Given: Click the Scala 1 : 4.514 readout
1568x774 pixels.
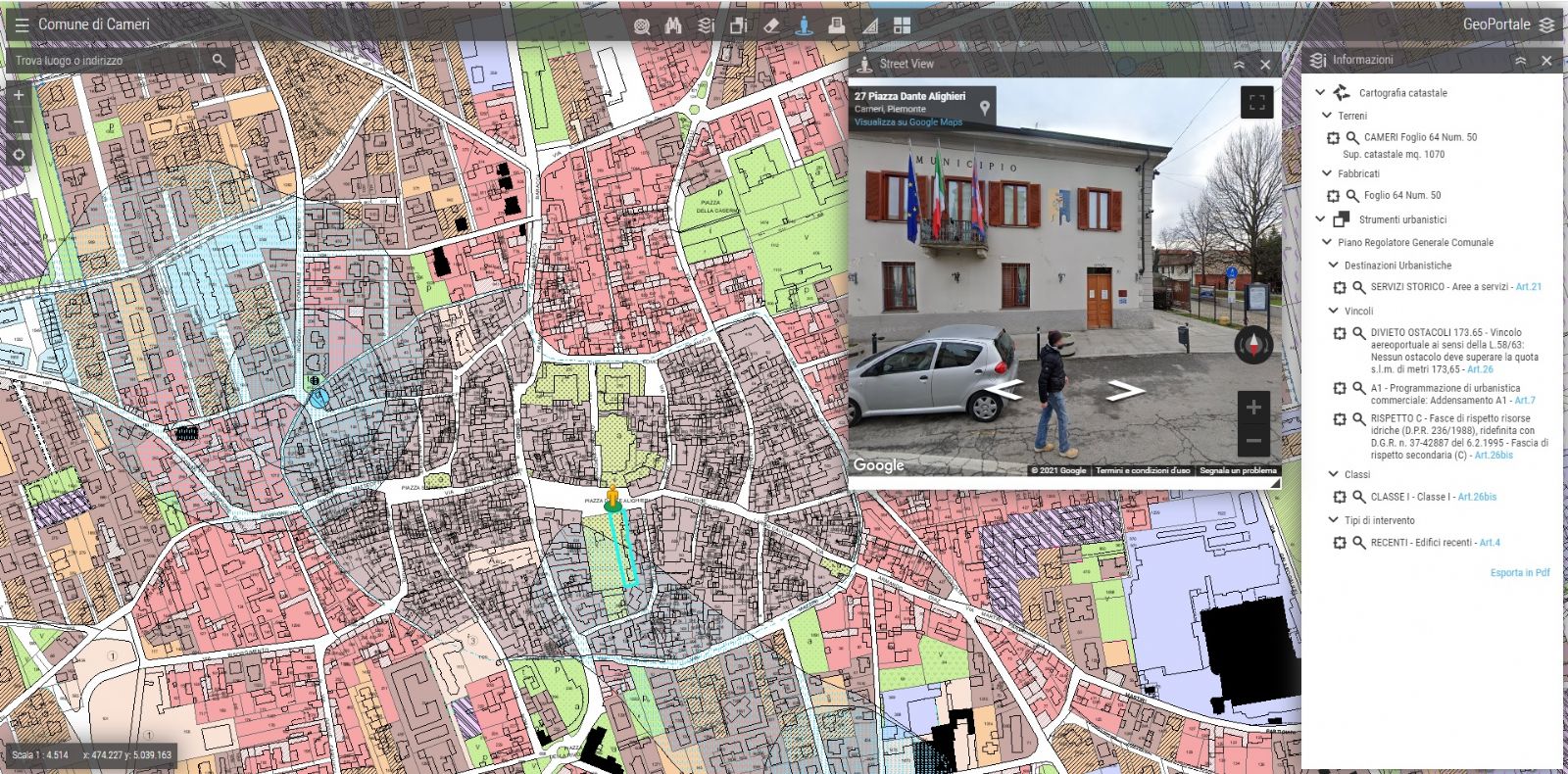Looking at the screenshot, I should coord(40,755).
